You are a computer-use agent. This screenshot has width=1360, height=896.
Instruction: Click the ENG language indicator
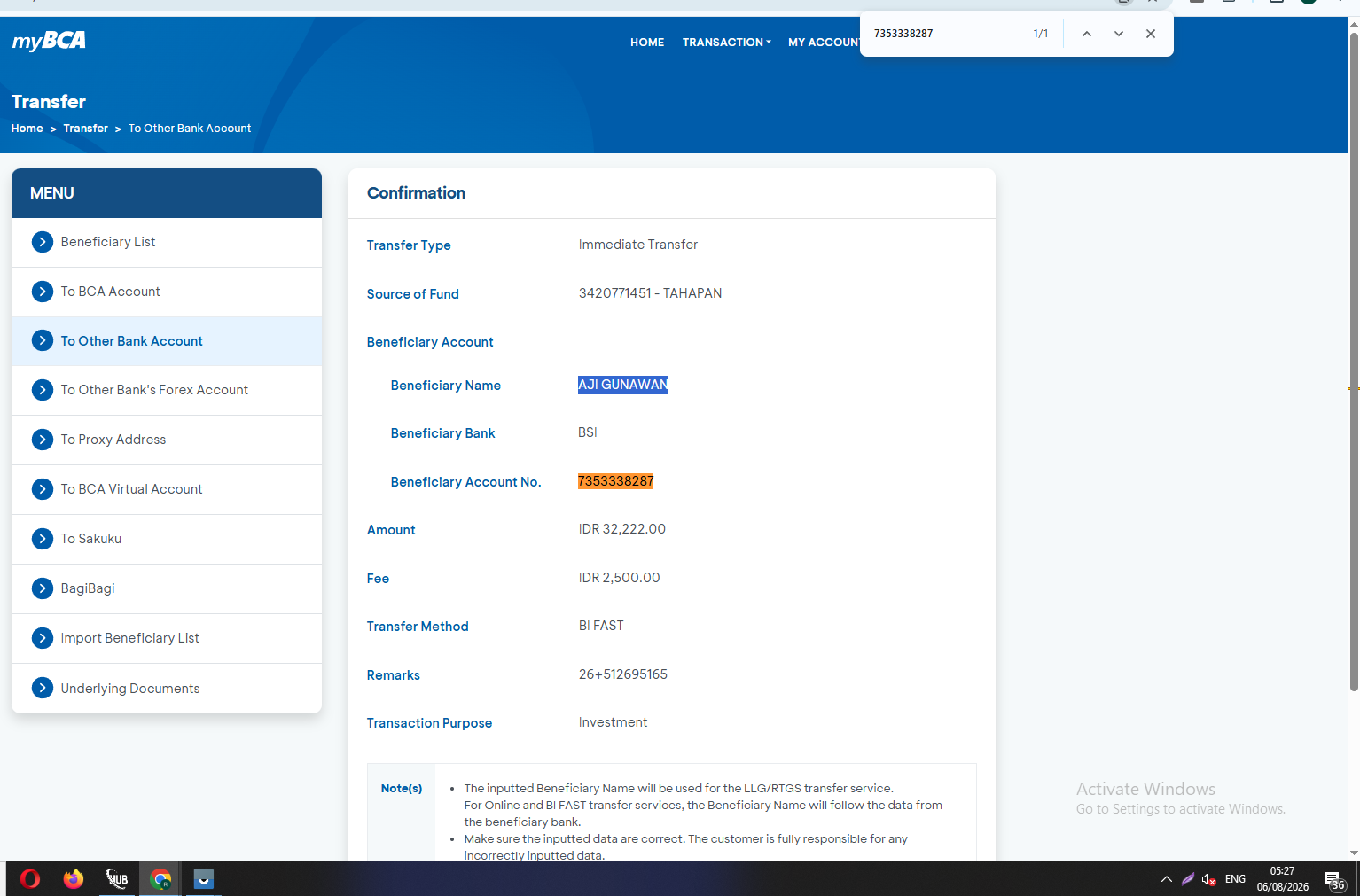(1235, 879)
